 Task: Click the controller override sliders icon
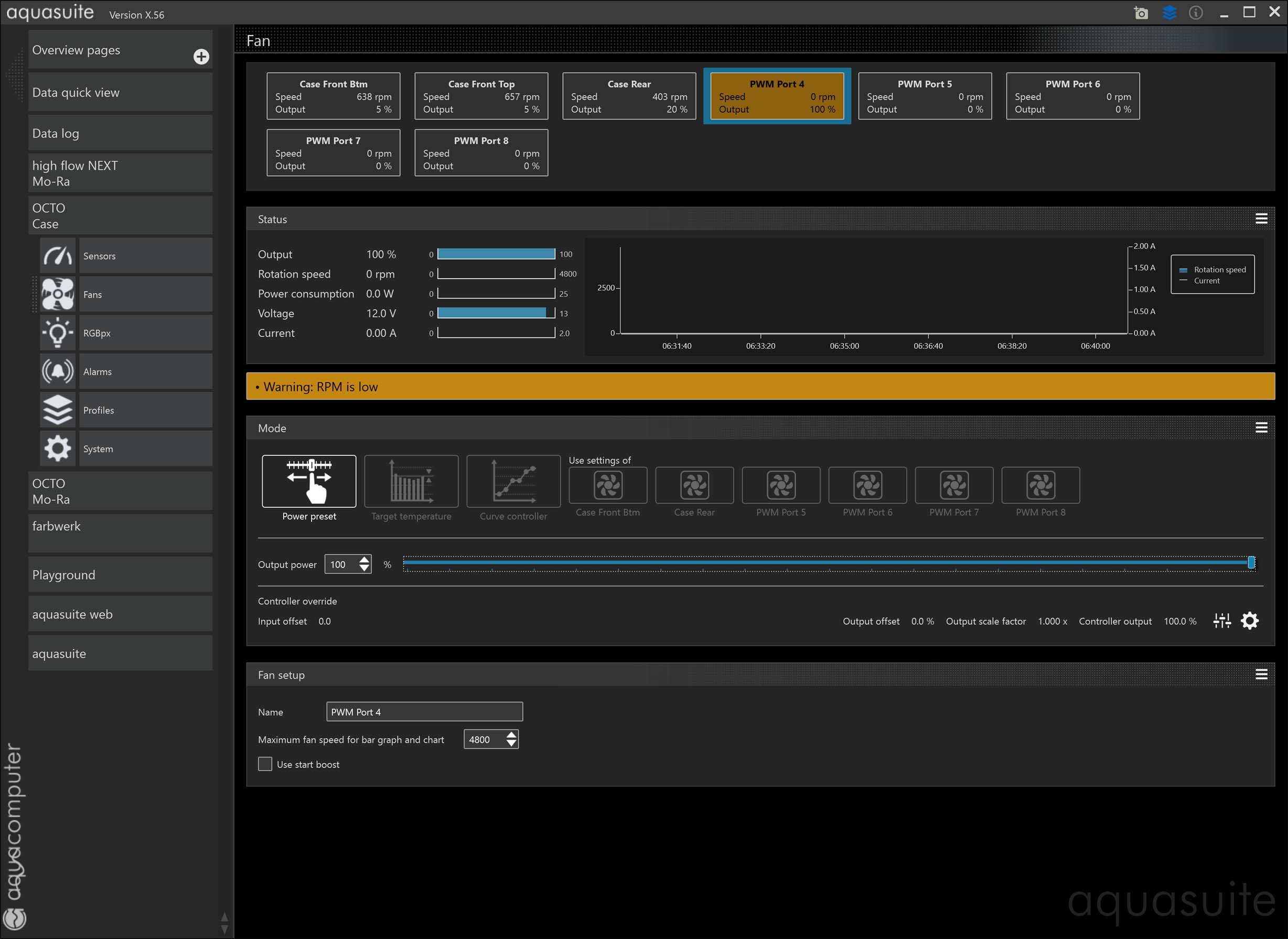(1221, 621)
